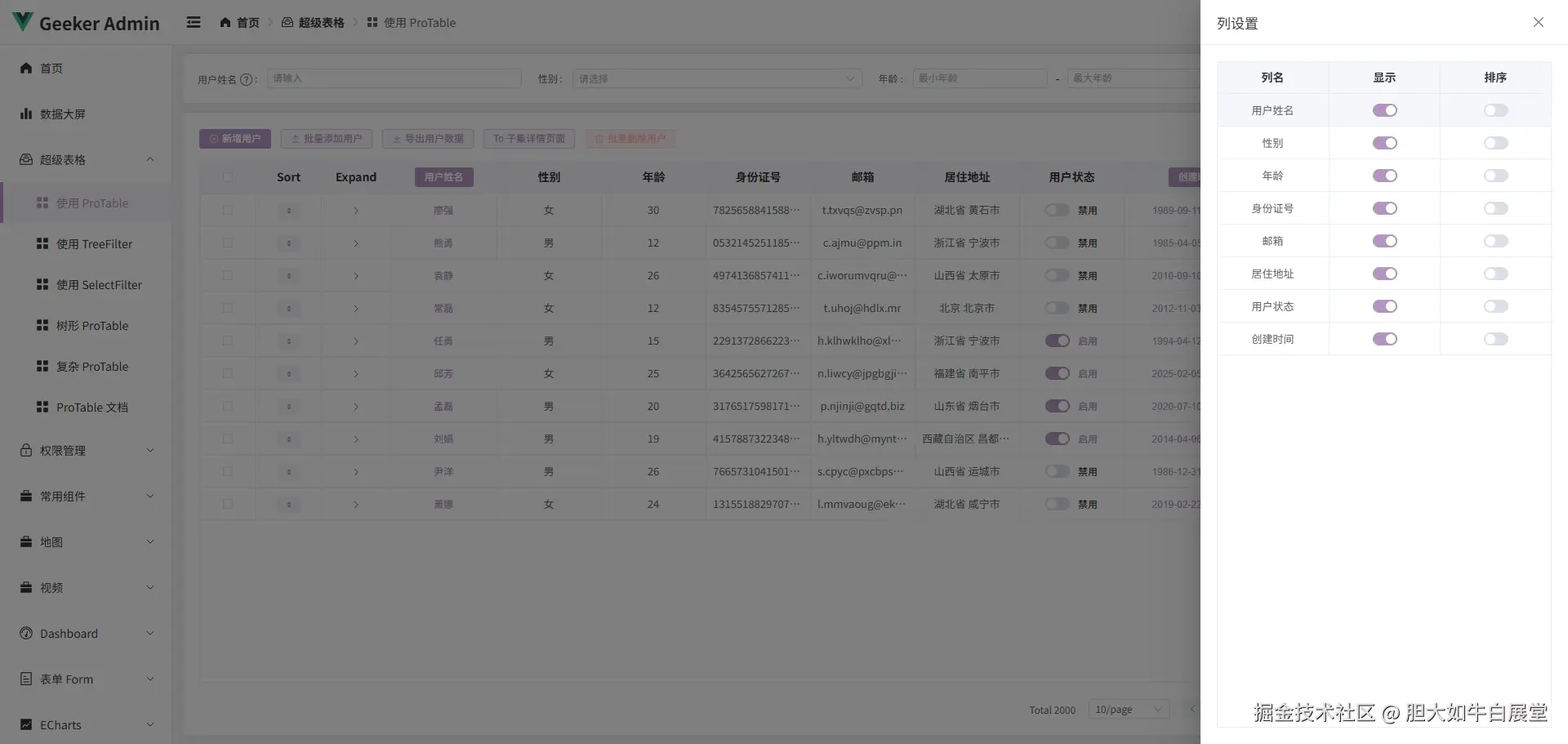Click the 首页 home icon in sidebar

point(26,68)
